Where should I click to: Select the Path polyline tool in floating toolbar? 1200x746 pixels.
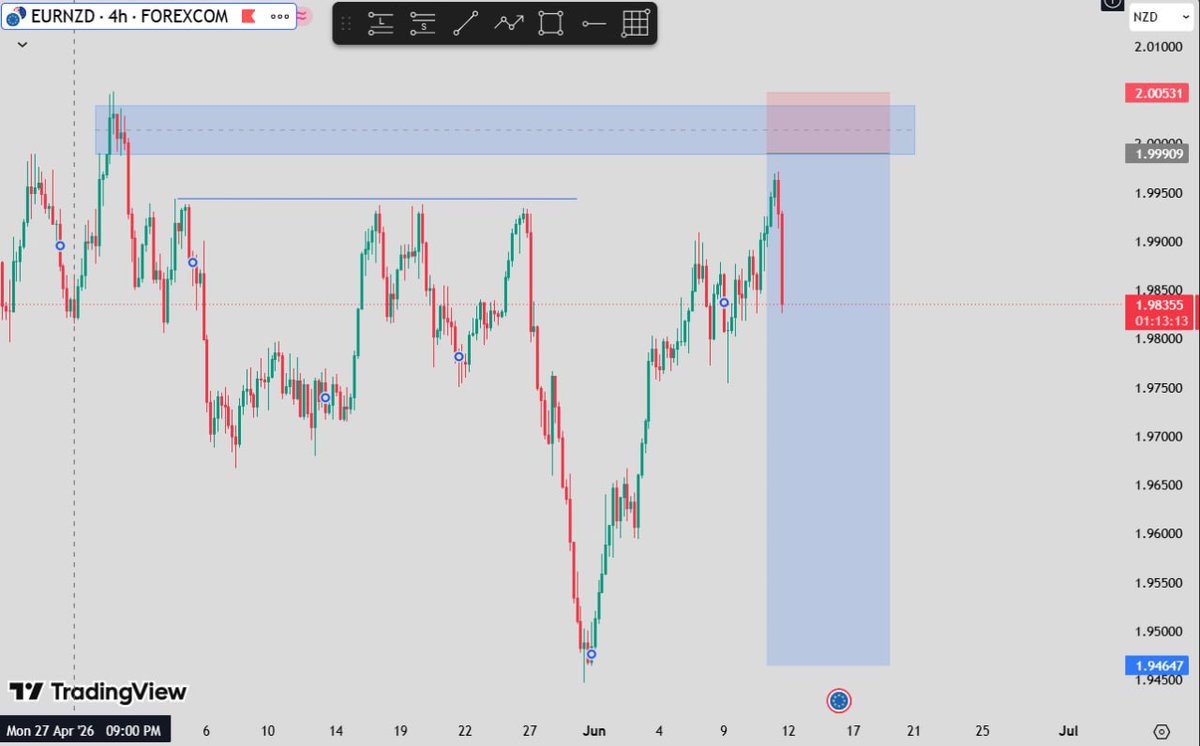pyautogui.click(x=508, y=23)
